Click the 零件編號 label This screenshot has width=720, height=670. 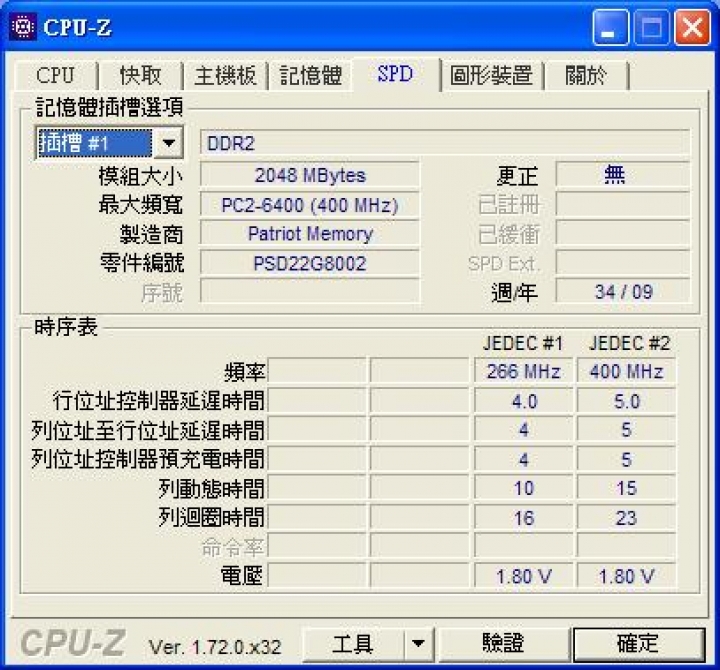142,264
